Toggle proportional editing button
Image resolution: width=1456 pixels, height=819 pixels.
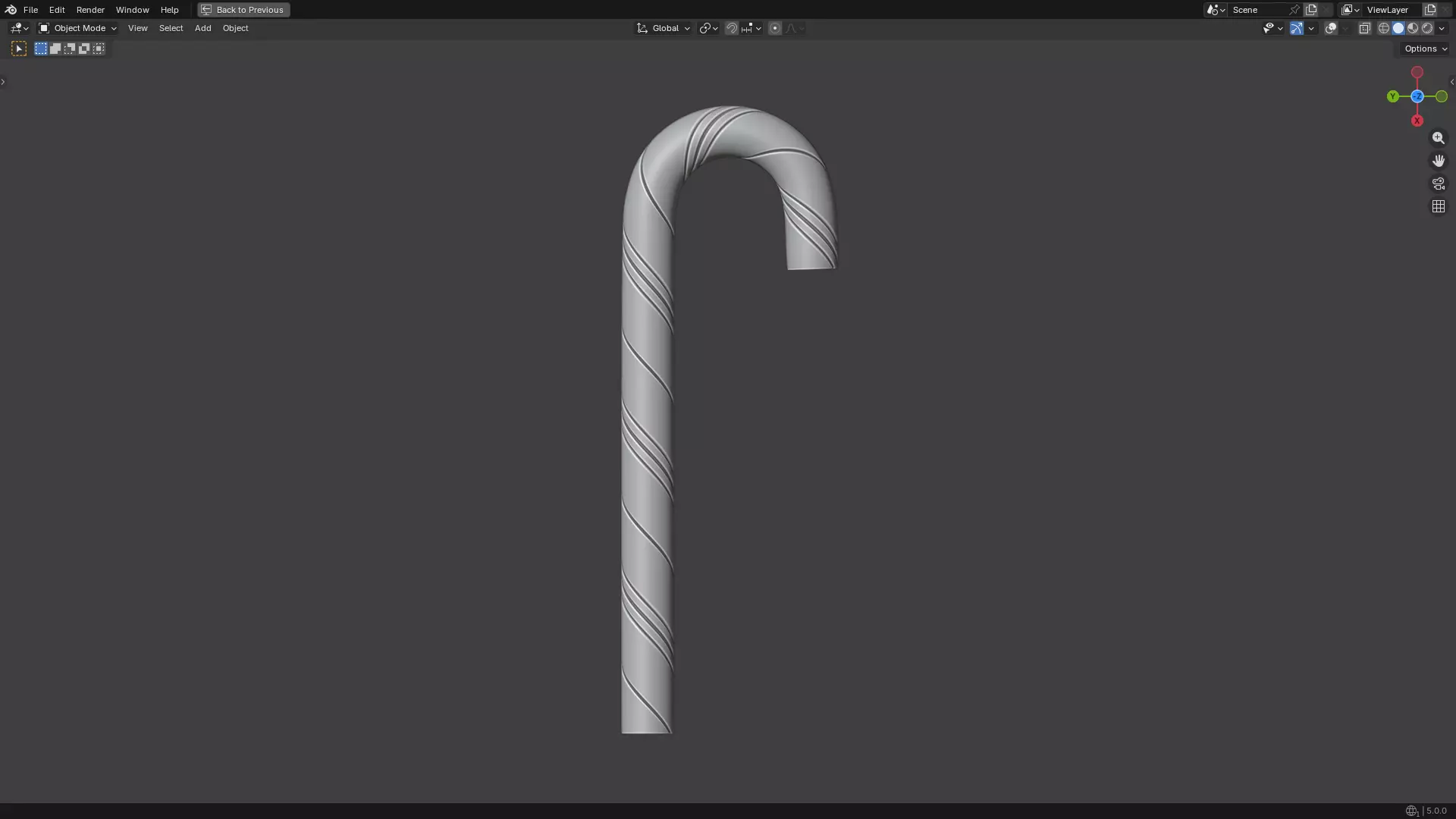tap(774, 28)
